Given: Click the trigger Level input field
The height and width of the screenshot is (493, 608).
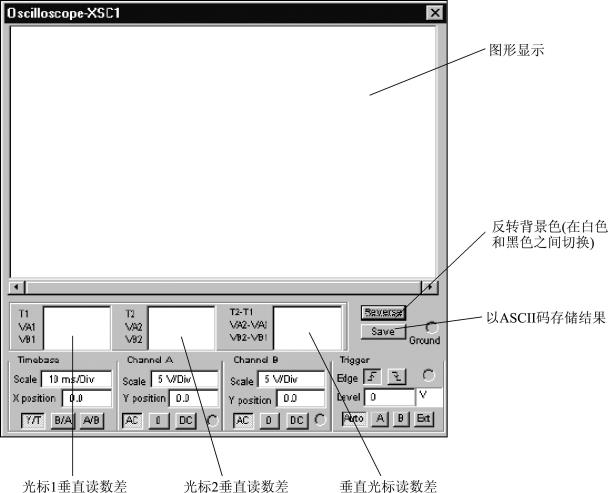Looking at the screenshot, I should tap(390, 397).
